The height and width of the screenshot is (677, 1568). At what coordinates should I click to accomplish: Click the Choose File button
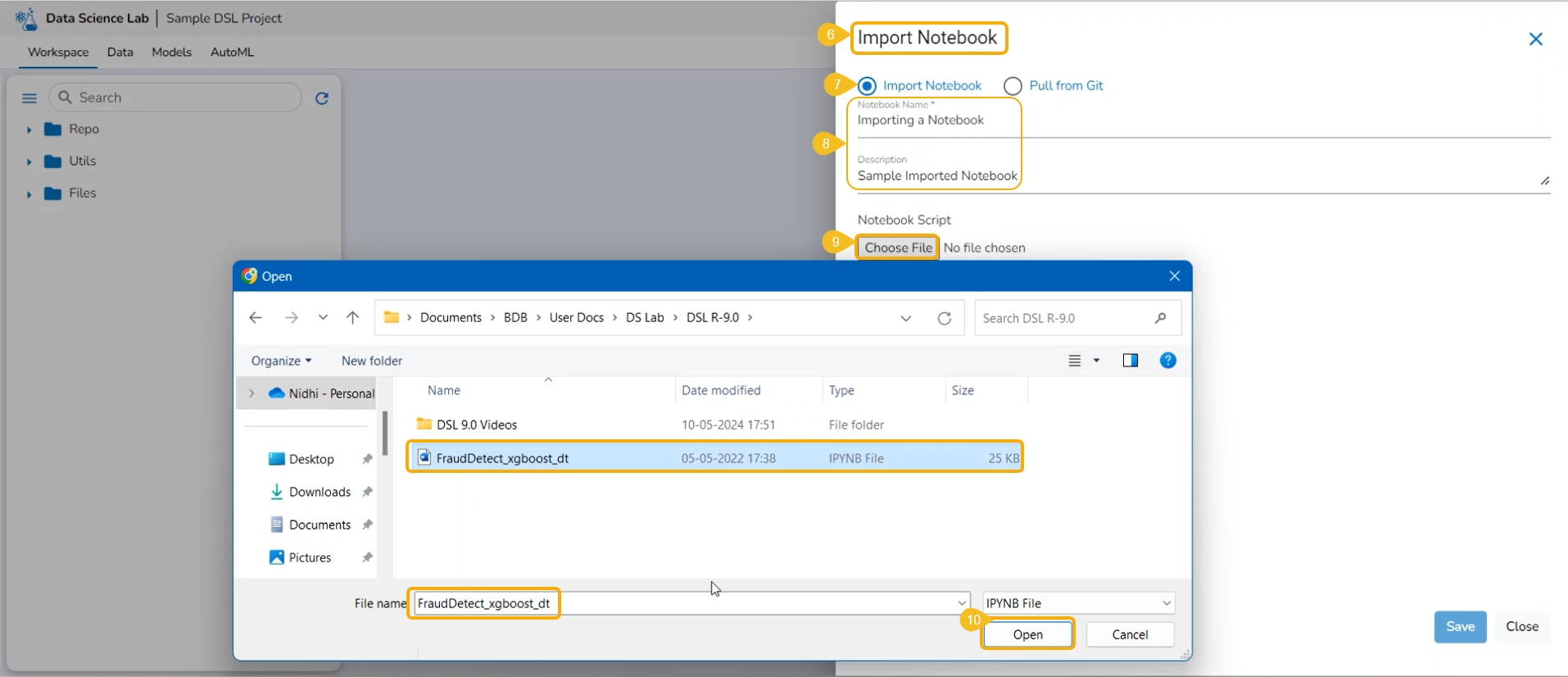click(898, 248)
